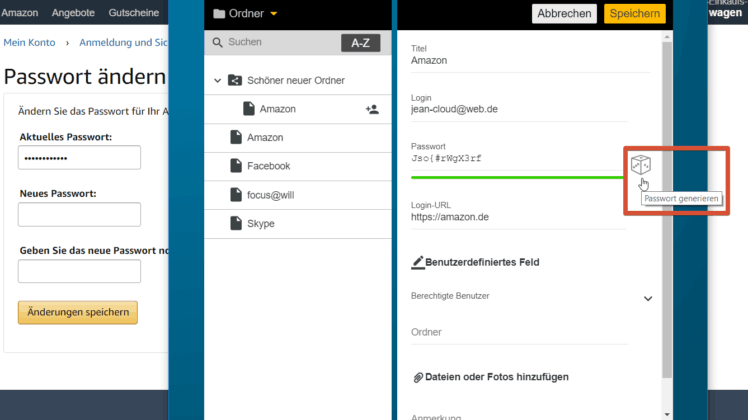The width and height of the screenshot is (748, 420).
Task: Click the scrollbar down arrow
Action: pos(667,415)
